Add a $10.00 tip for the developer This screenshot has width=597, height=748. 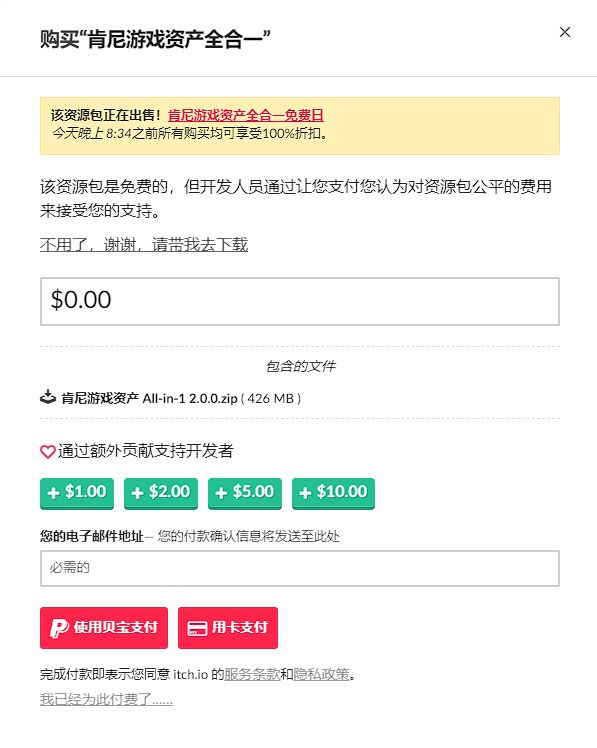click(334, 493)
